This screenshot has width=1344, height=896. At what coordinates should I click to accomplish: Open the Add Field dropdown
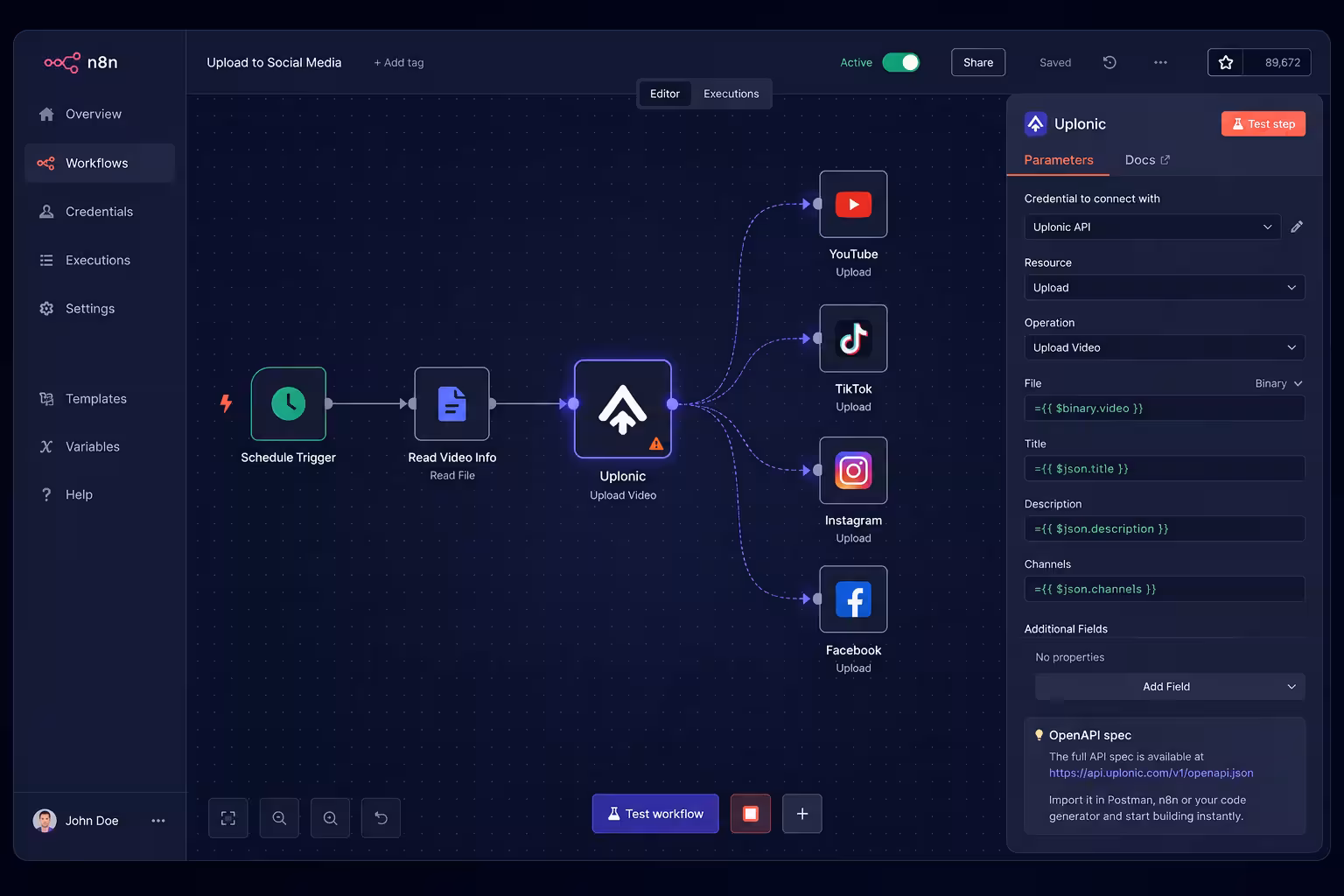[1170, 687]
